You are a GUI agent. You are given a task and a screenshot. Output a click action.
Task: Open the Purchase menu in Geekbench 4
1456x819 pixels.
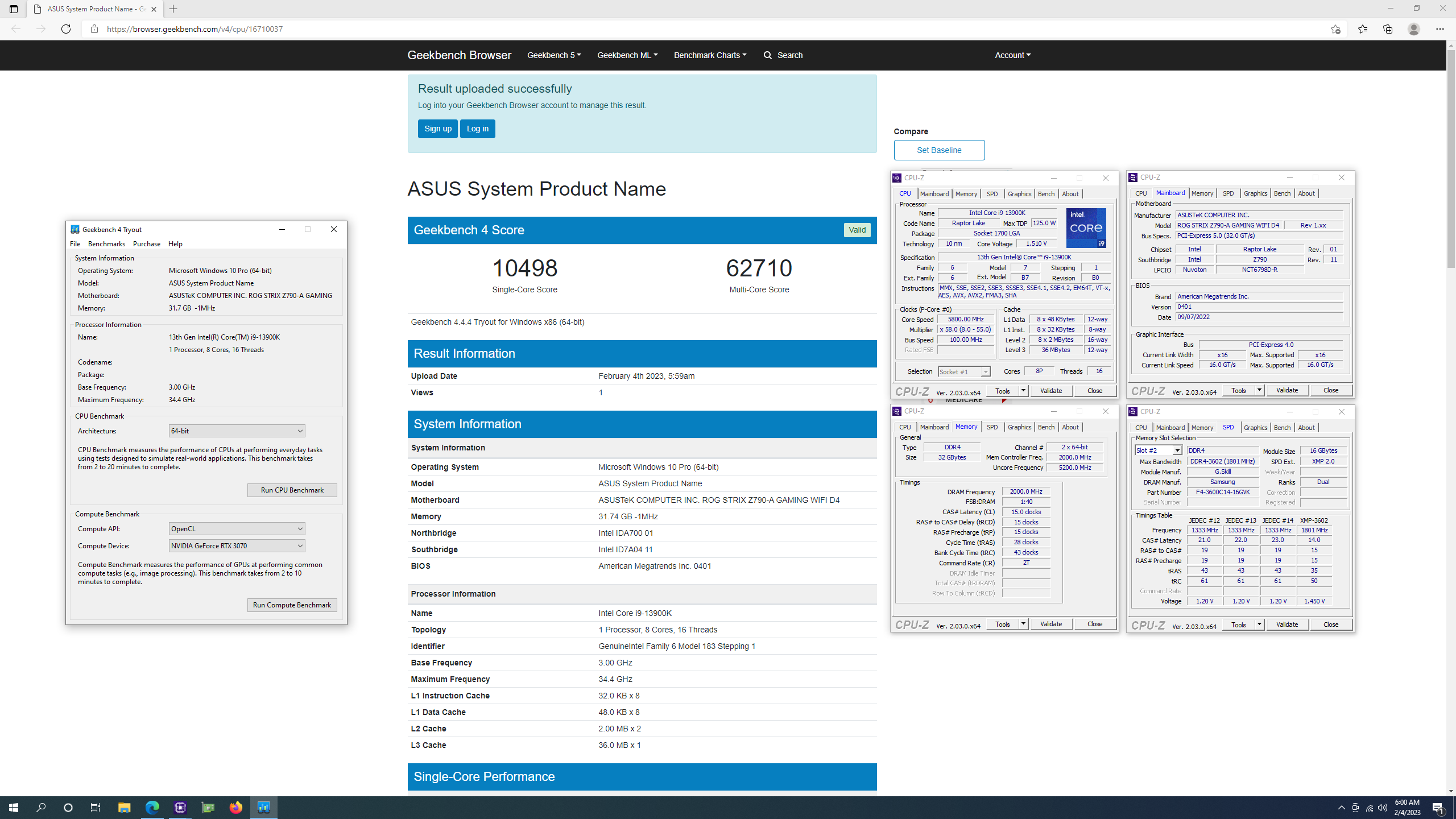[x=147, y=244]
